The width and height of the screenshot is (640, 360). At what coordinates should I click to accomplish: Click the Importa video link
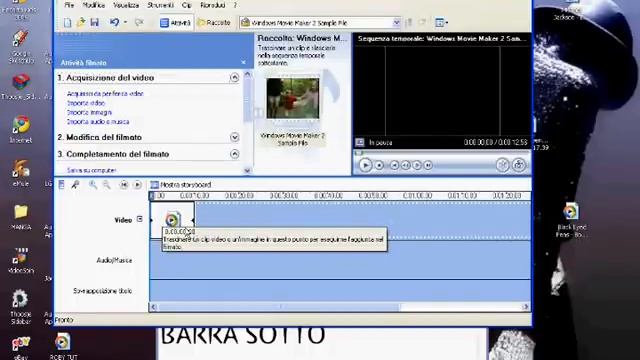coord(86,103)
